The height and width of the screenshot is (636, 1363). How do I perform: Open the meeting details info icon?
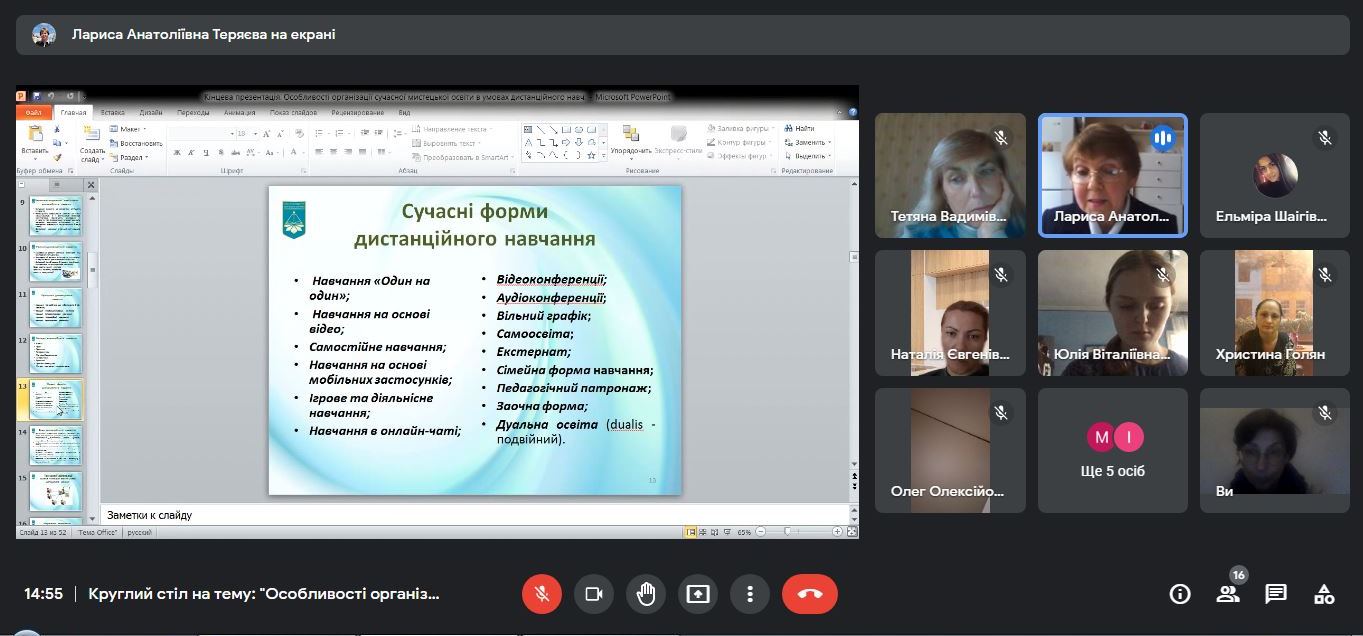click(x=1180, y=594)
